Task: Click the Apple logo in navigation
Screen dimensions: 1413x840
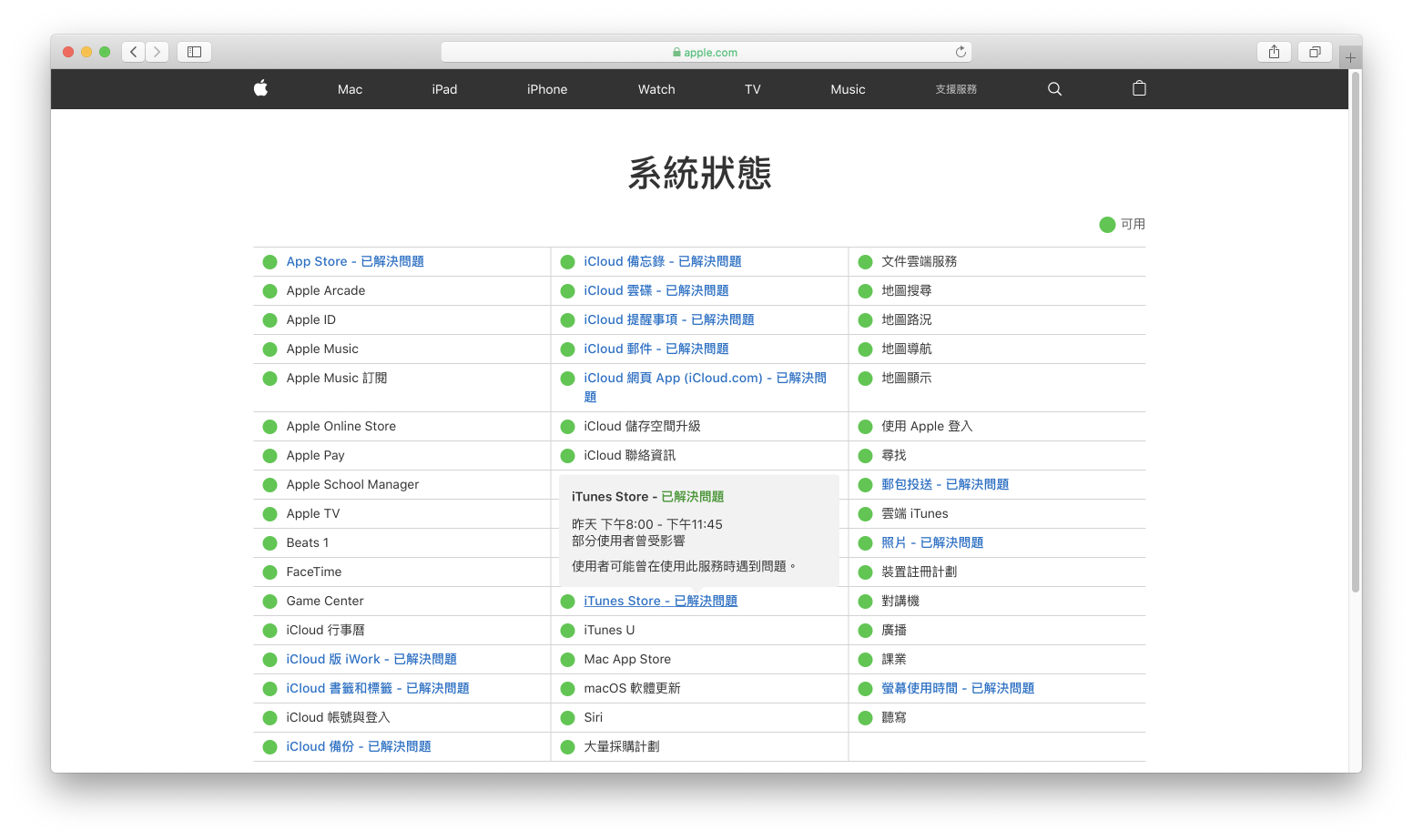Action: pyautogui.click(x=260, y=88)
